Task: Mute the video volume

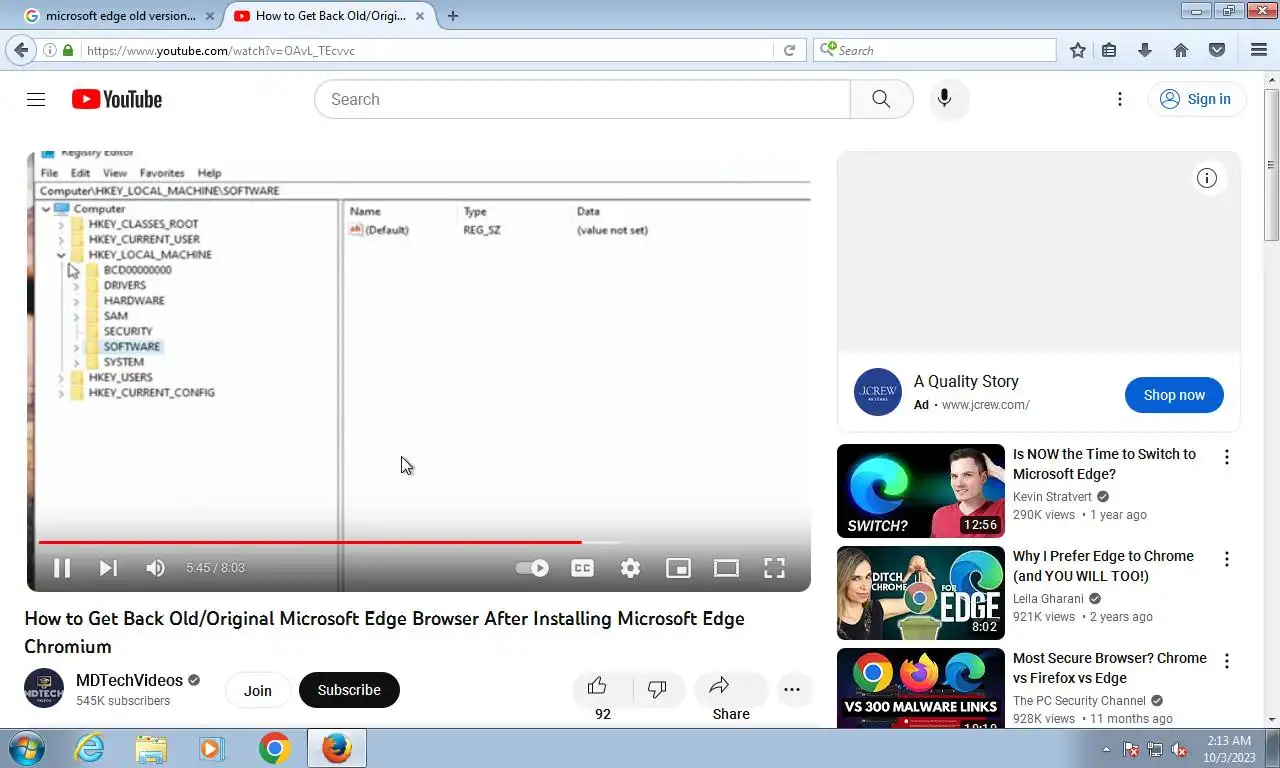Action: click(x=155, y=568)
